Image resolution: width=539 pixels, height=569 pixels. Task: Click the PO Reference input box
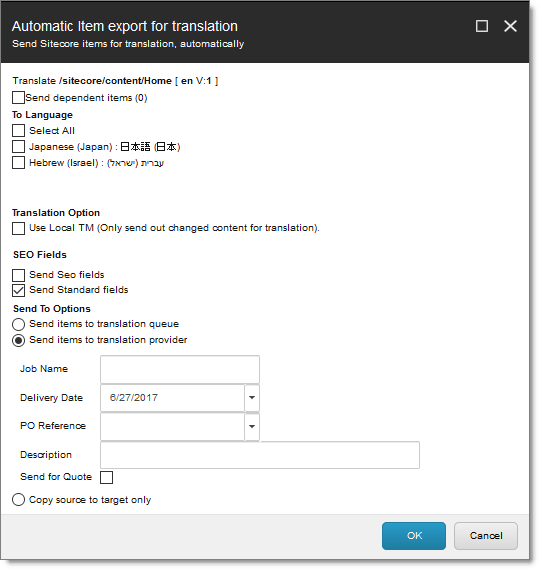coord(172,426)
